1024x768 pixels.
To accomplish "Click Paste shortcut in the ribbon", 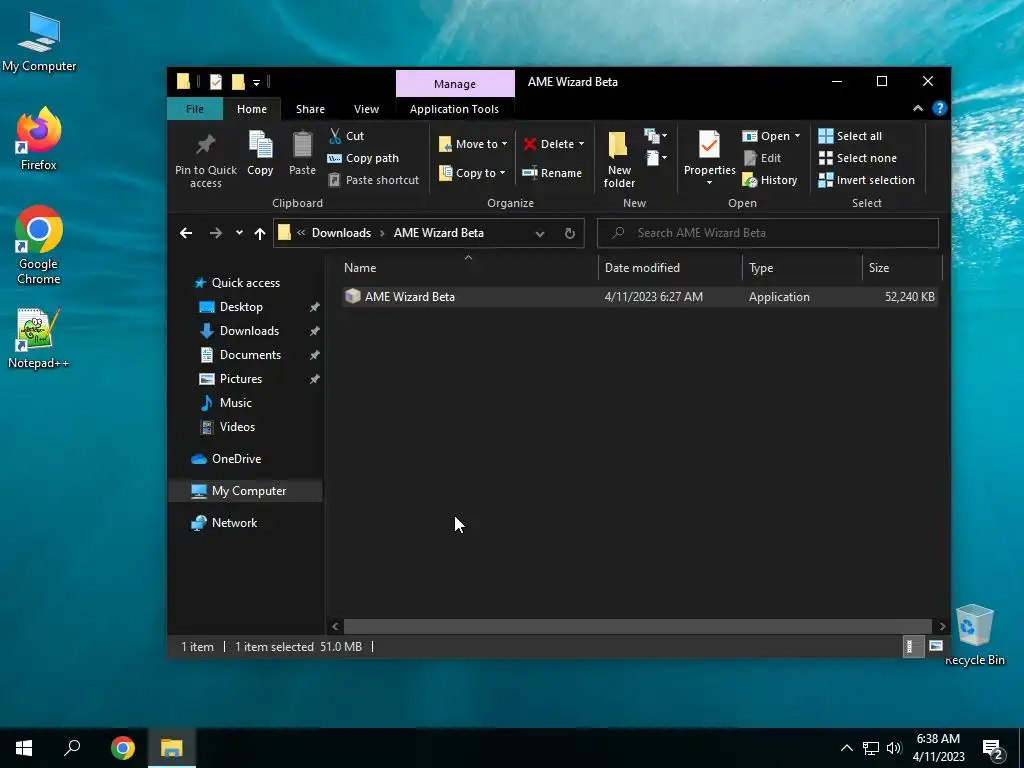I will pyautogui.click(x=374, y=180).
